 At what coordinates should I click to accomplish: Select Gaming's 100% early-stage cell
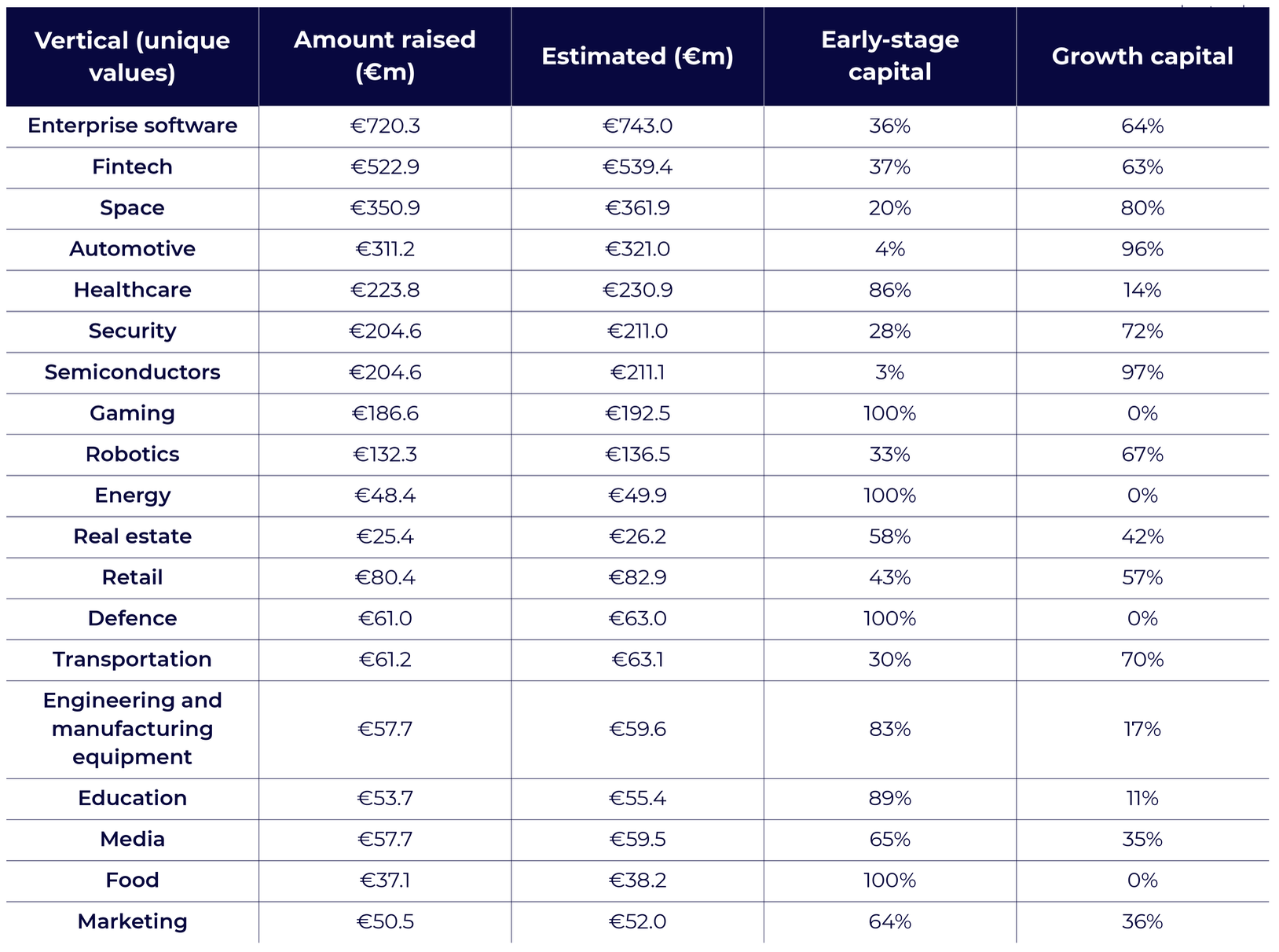pyautogui.click(x=889, y=413)
